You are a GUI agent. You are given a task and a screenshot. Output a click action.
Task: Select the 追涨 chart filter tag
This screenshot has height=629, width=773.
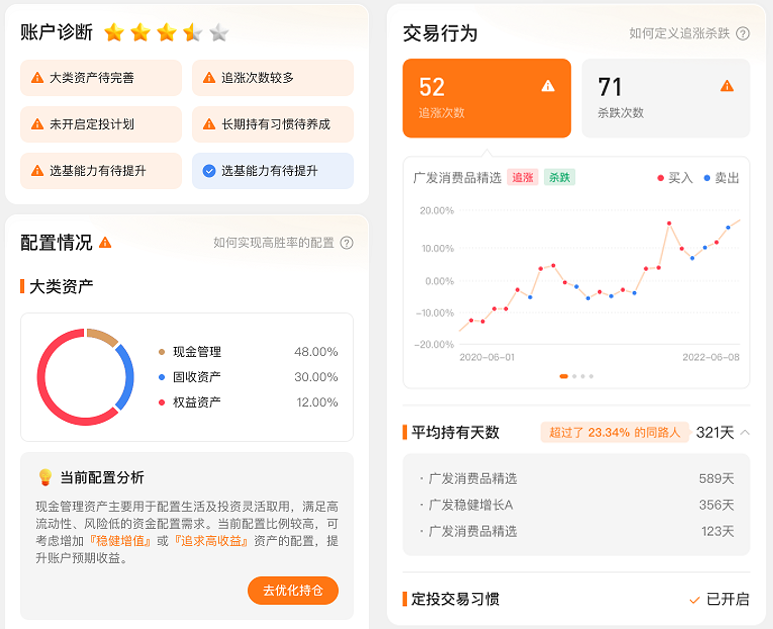click(x=522, y=178)
